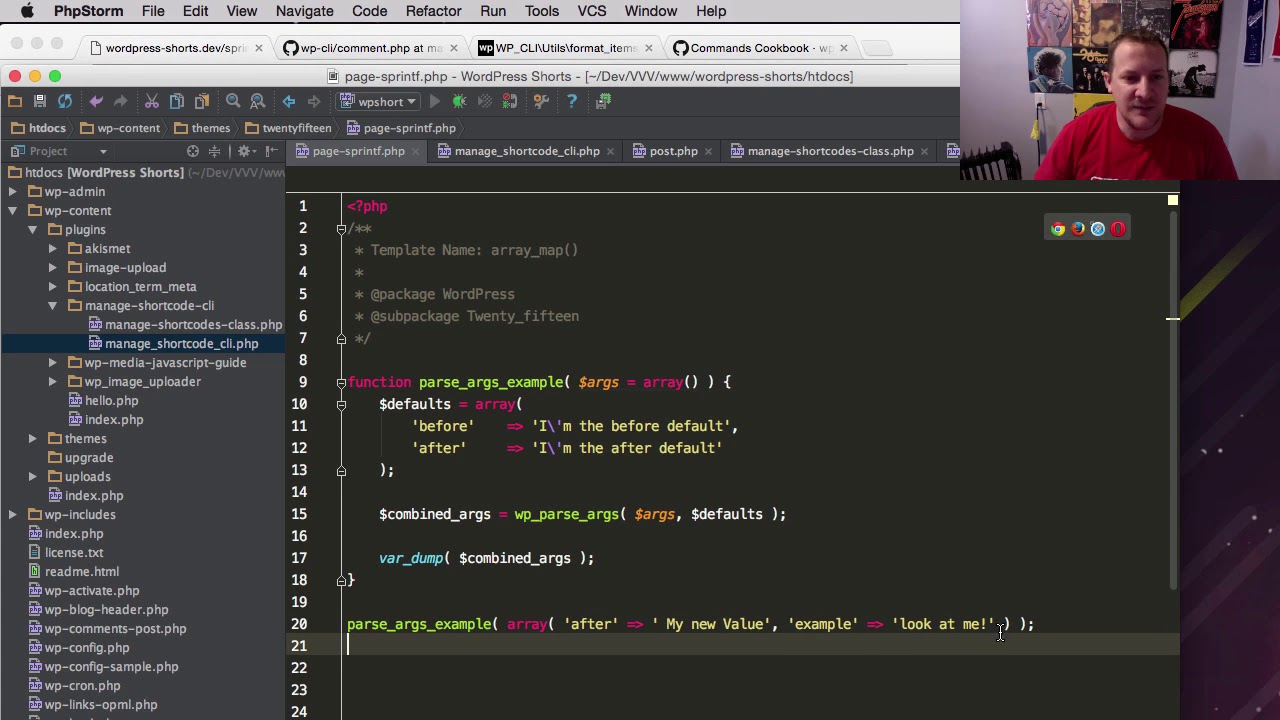Click the Save All toolbar icon
This screenshot has height=720, width=1280.
coord(40,101)
